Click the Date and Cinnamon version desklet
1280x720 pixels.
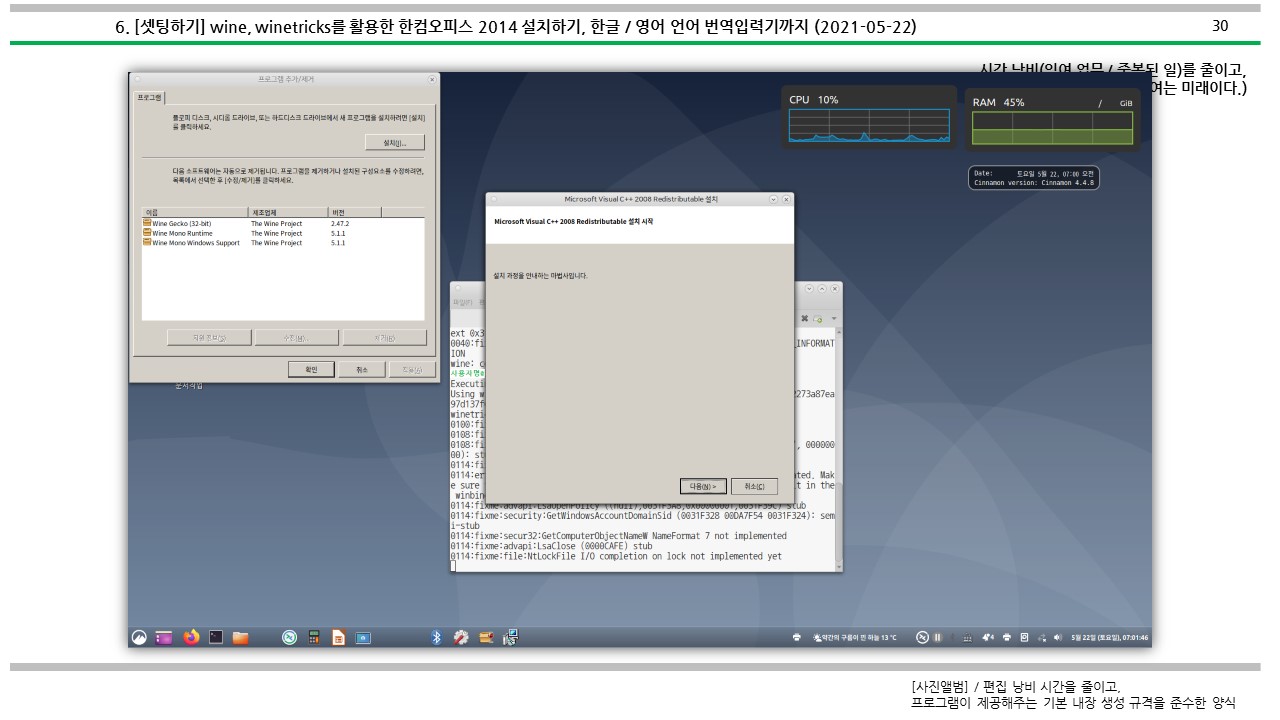pos(1034,177)
